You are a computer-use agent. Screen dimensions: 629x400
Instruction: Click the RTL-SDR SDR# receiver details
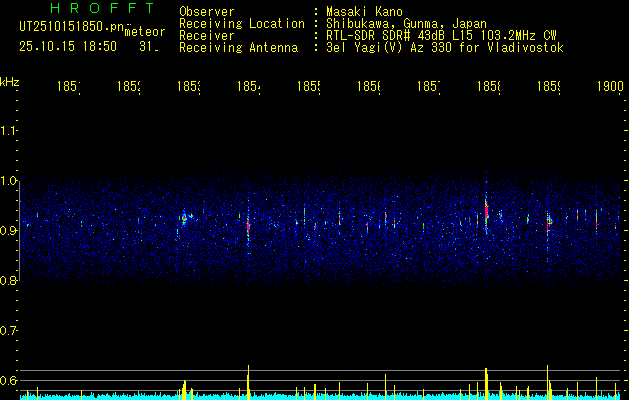pos(441,36)
